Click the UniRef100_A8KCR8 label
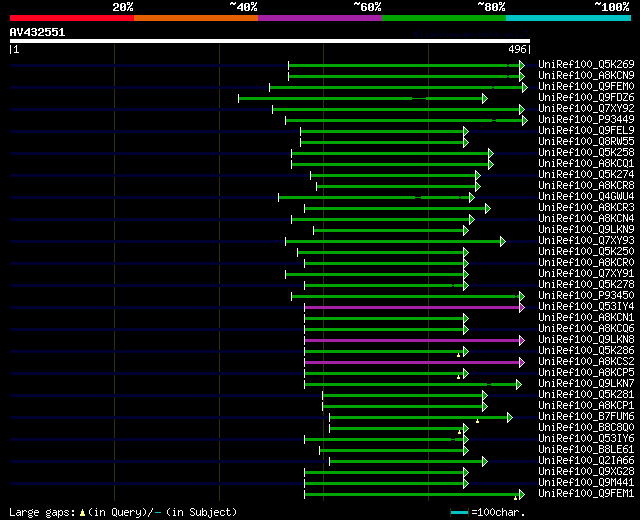The height and width of the screenshot is (520, 640). click(x=586, y=186)
